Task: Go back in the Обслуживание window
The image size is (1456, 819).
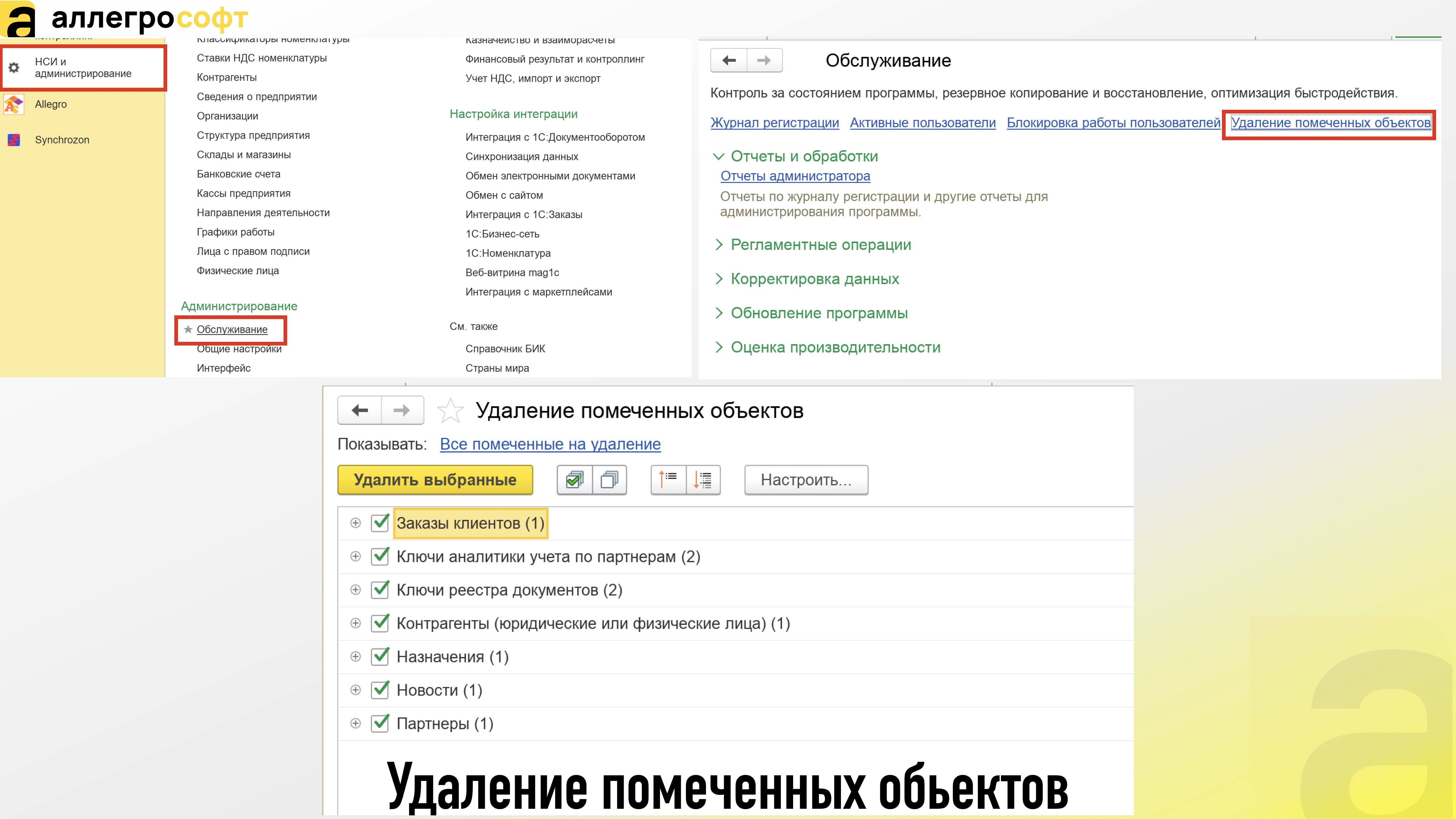Action: click(x=729, y=61)
